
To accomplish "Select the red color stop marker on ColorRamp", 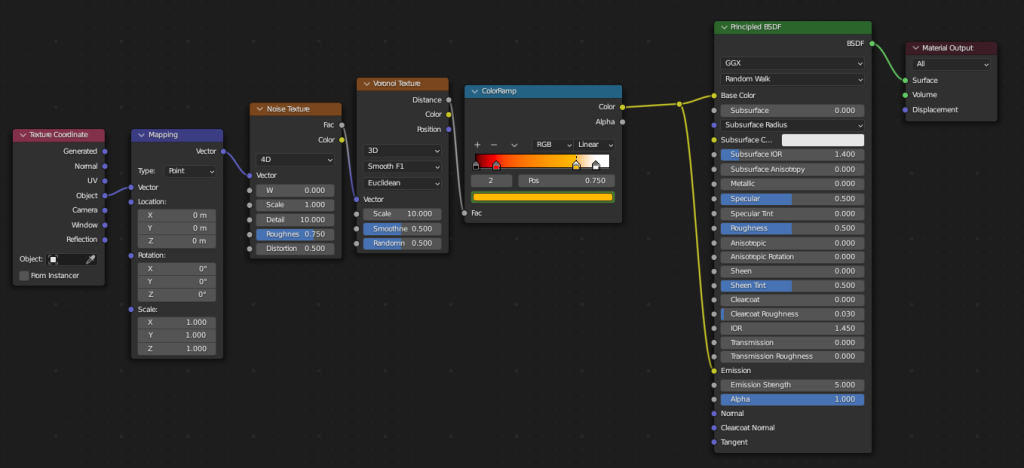I will click(x=496, y=166).
